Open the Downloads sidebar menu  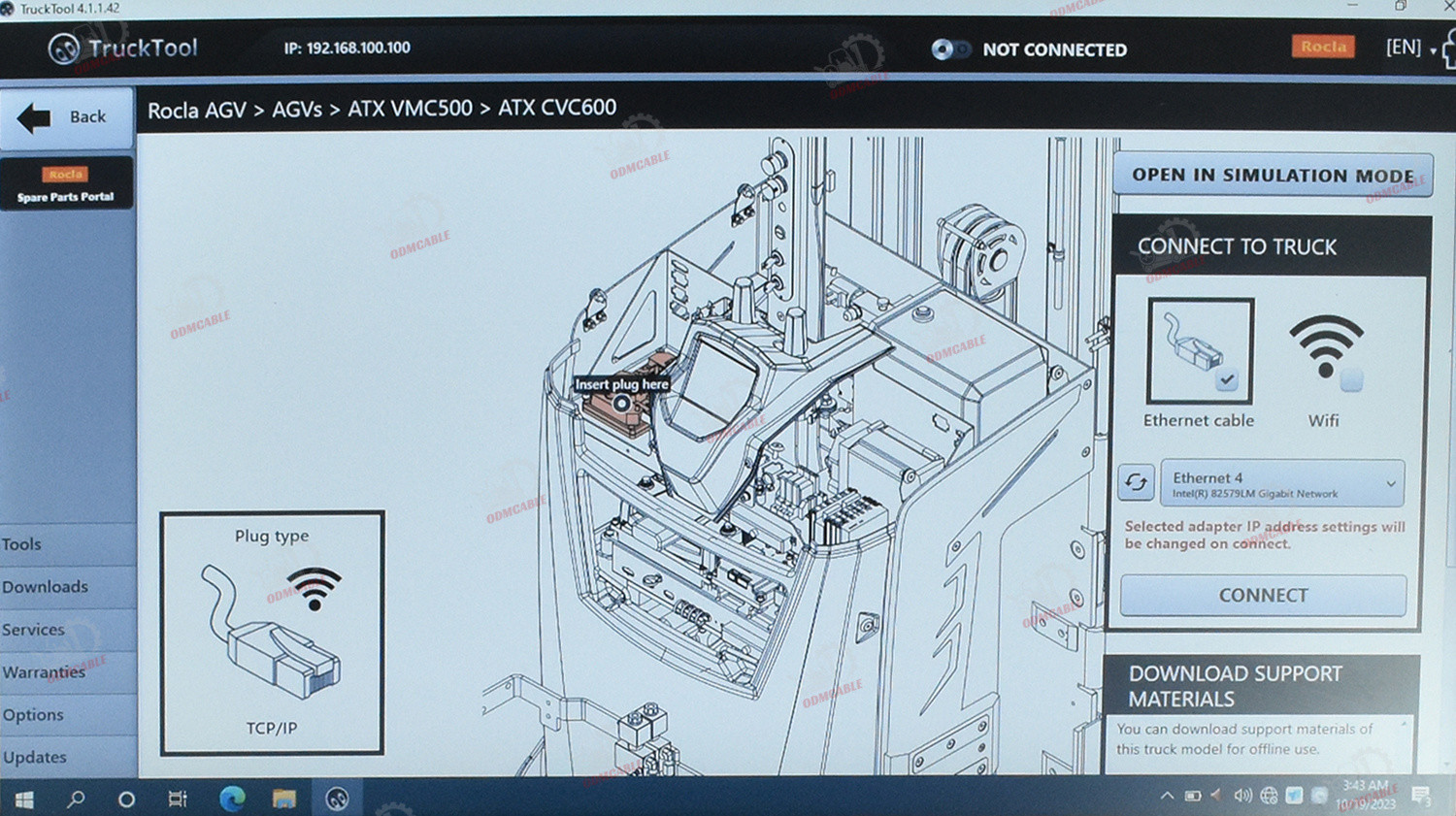(67, 587)
